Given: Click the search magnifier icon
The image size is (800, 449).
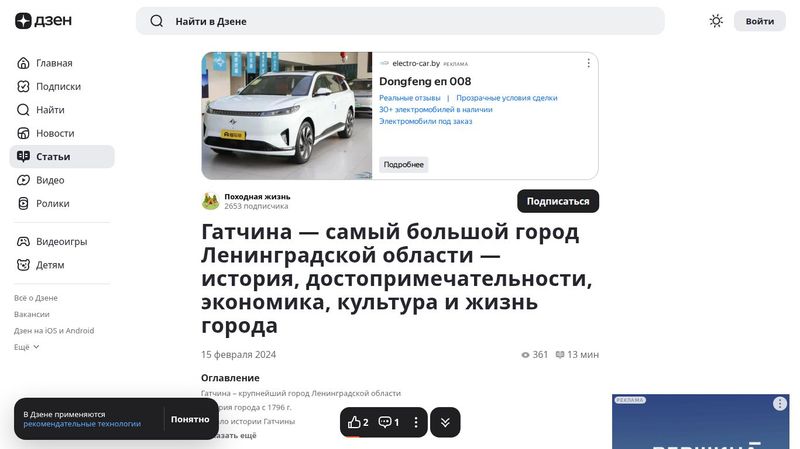Looking at the screenshot, I should point(156,21).
